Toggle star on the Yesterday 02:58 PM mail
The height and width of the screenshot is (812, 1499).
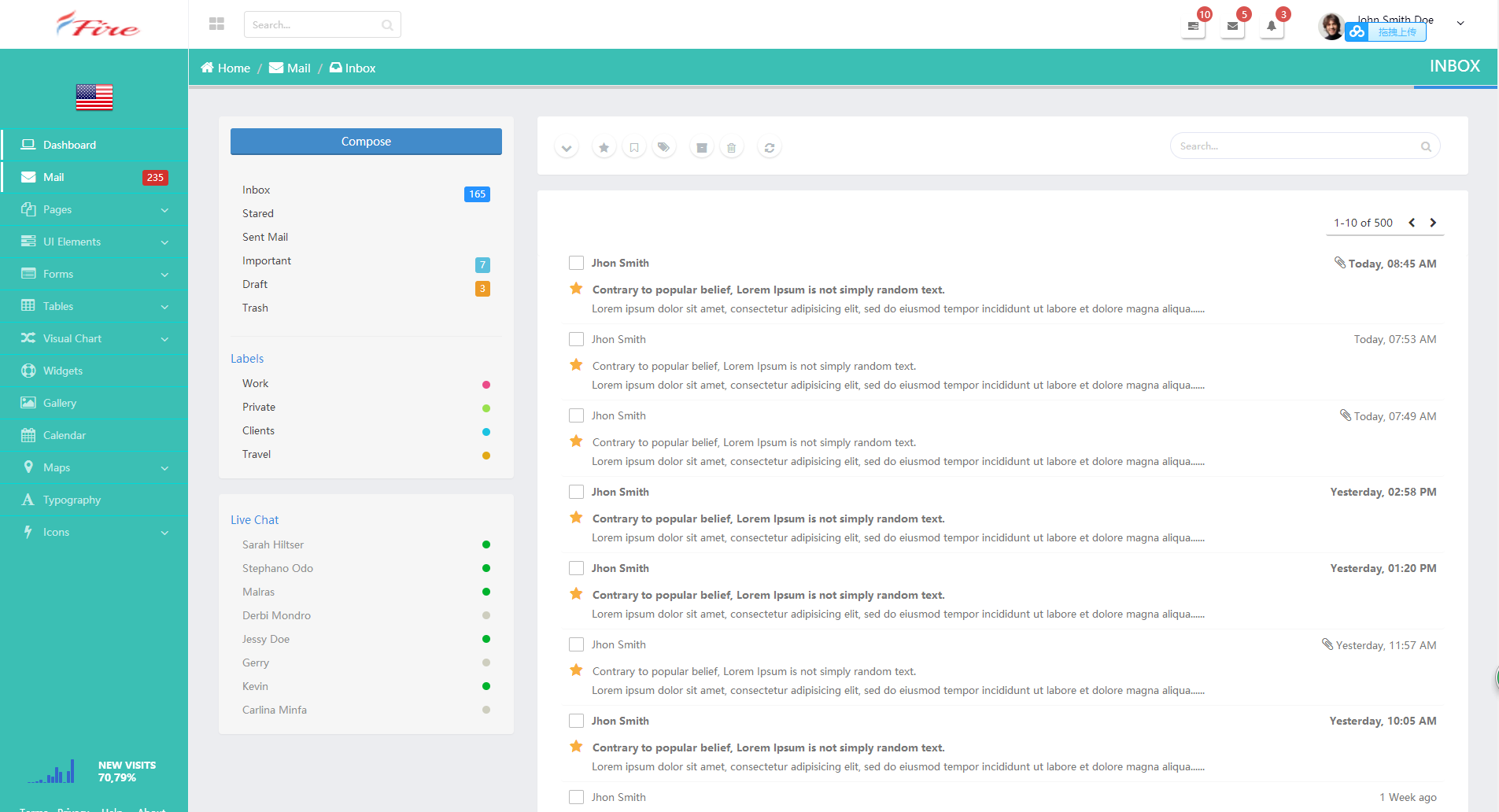(x=576, y=518)
